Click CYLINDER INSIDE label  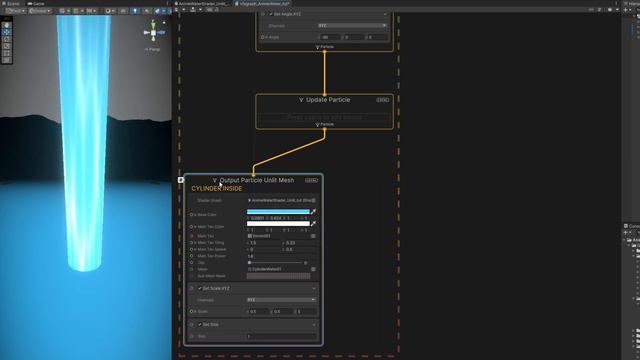click(217, 189)
